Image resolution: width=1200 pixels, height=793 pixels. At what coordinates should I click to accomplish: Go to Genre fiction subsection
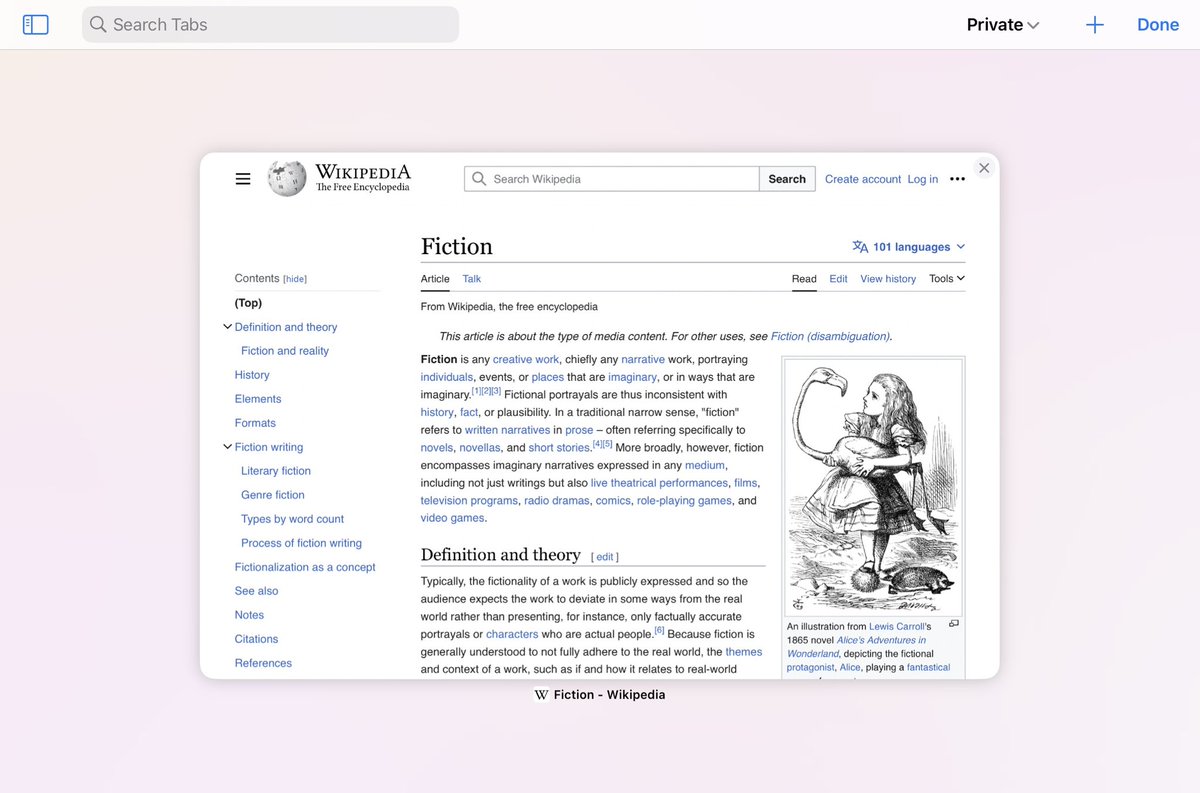point(273,495)
